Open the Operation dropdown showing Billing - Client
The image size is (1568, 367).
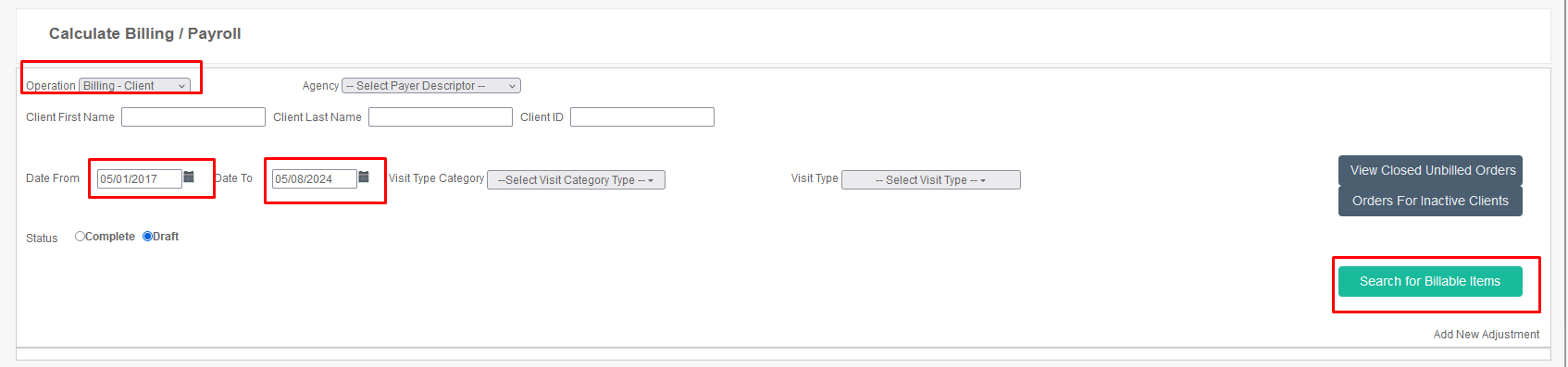pos(134,86)
